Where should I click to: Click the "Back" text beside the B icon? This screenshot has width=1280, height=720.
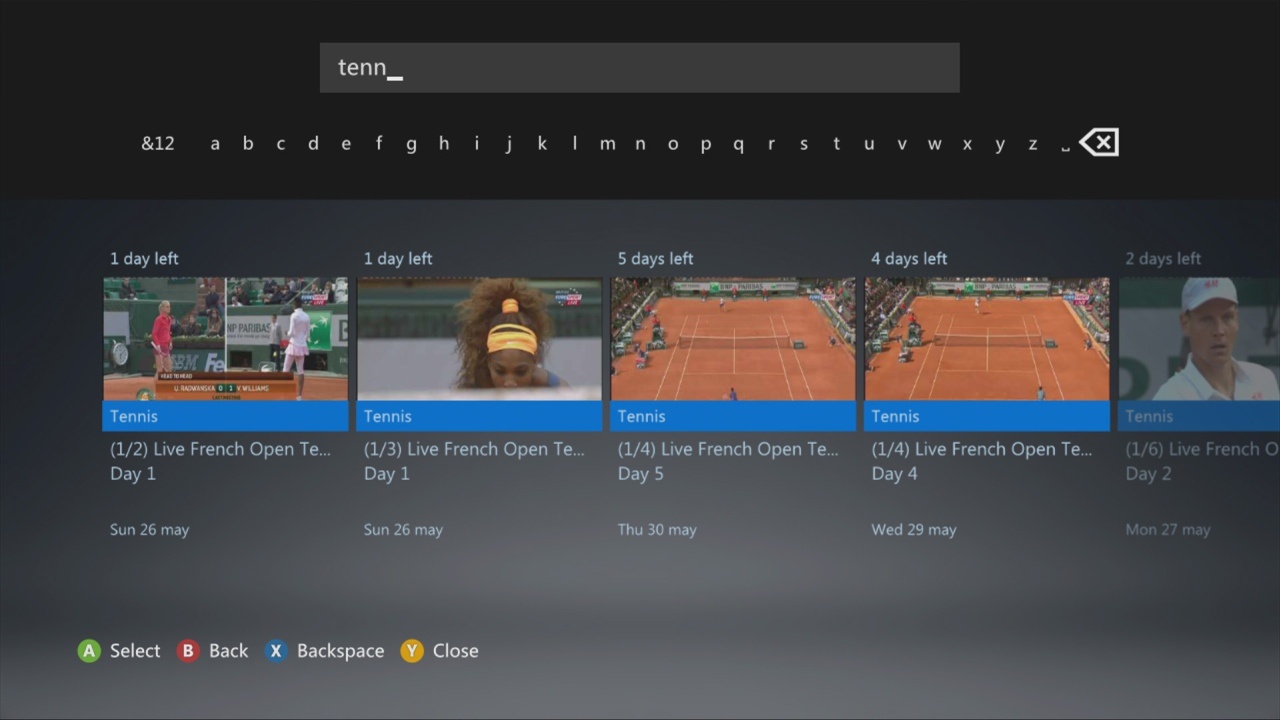tap(228, 651)
